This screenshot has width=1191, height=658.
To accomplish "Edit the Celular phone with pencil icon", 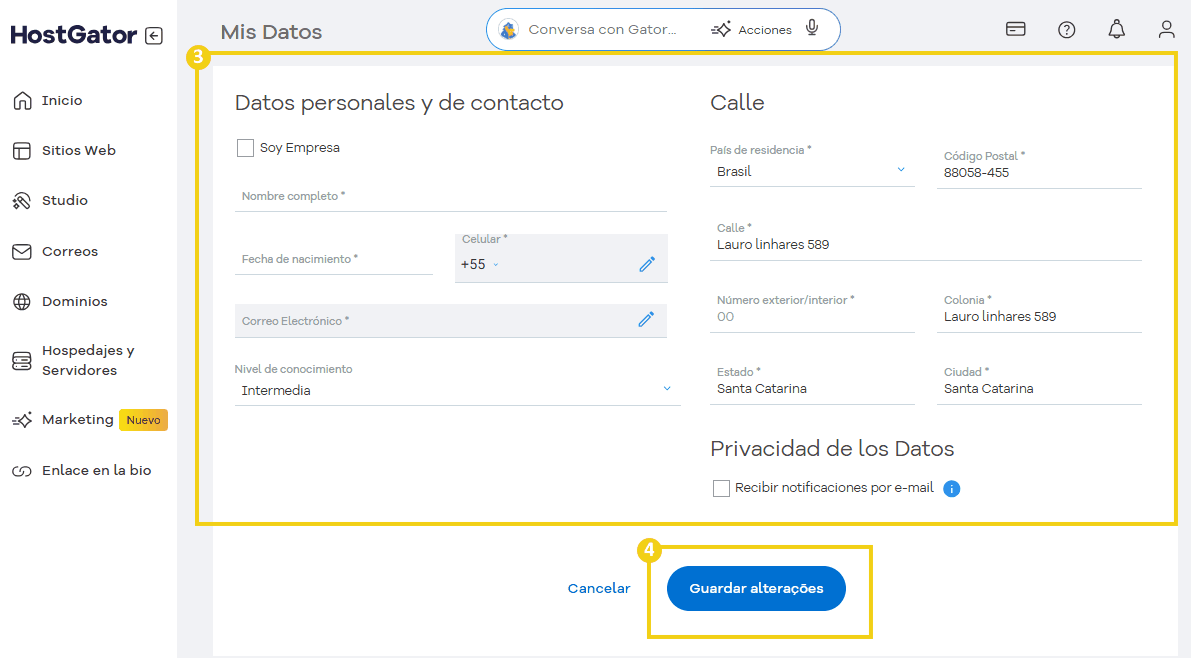I will click(x=647, y=264).
